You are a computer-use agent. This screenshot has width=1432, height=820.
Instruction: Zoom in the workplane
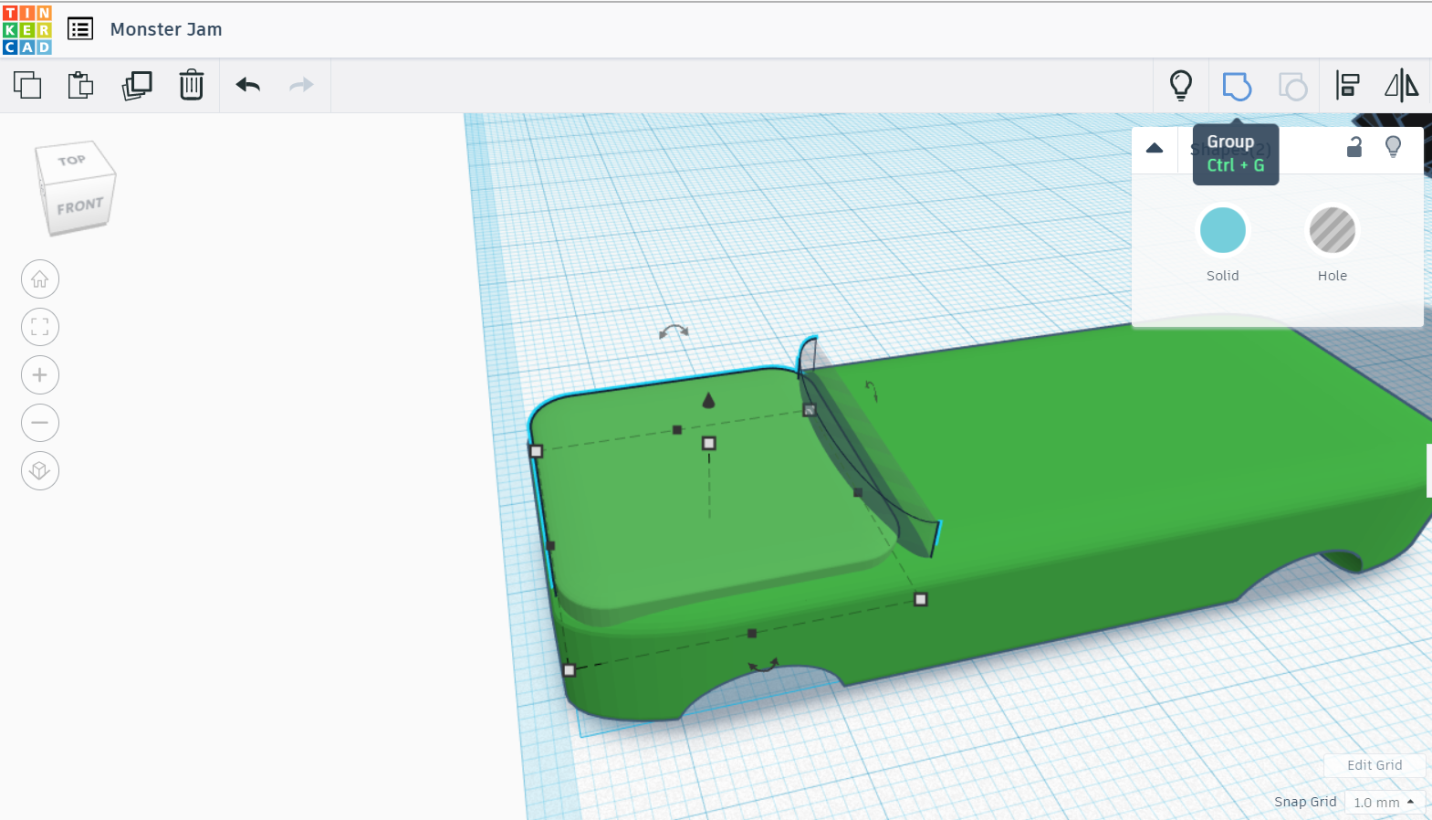[x=40, y=375]
